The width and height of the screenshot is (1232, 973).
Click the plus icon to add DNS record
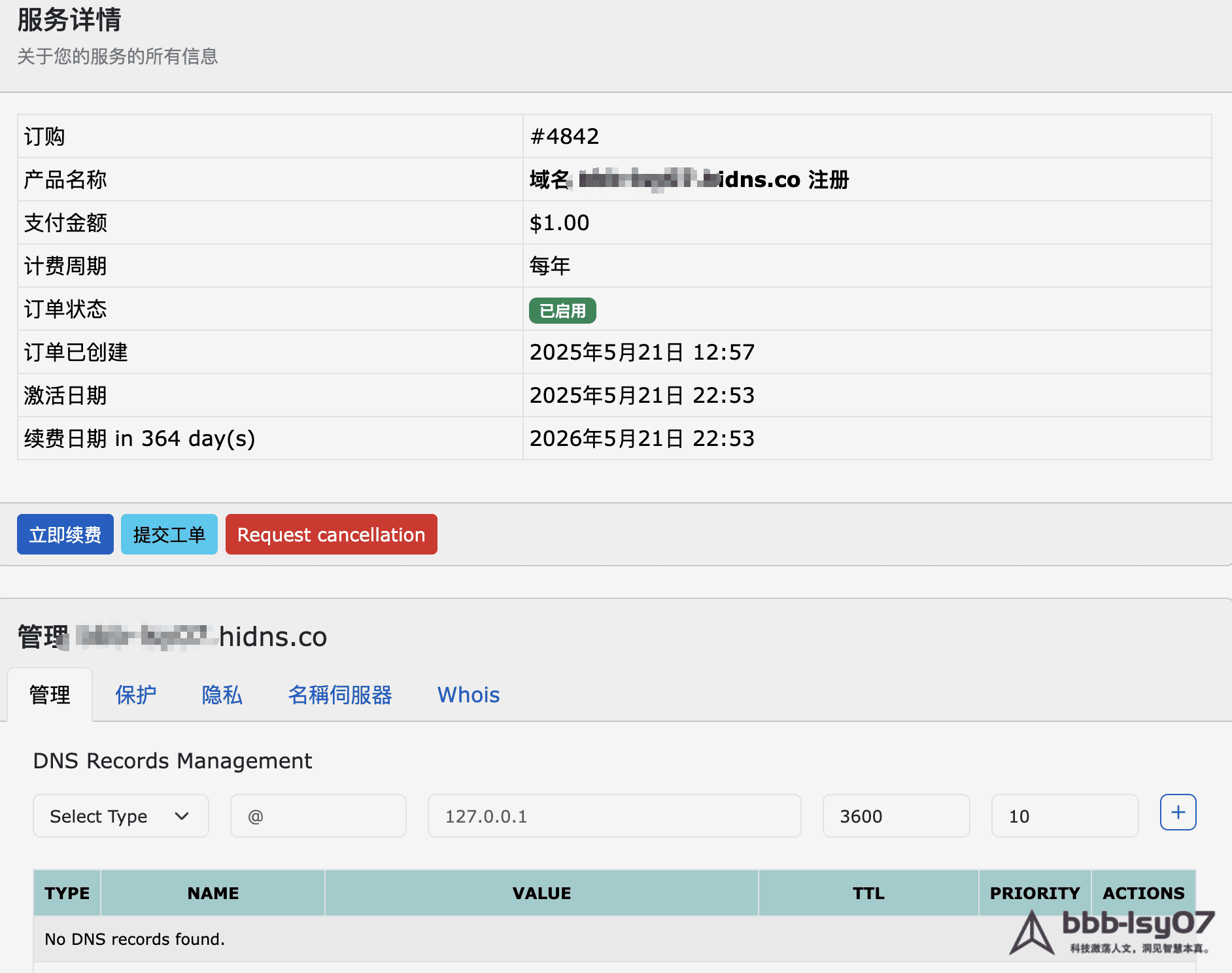pyautogui.click(x=1178, y=813)
